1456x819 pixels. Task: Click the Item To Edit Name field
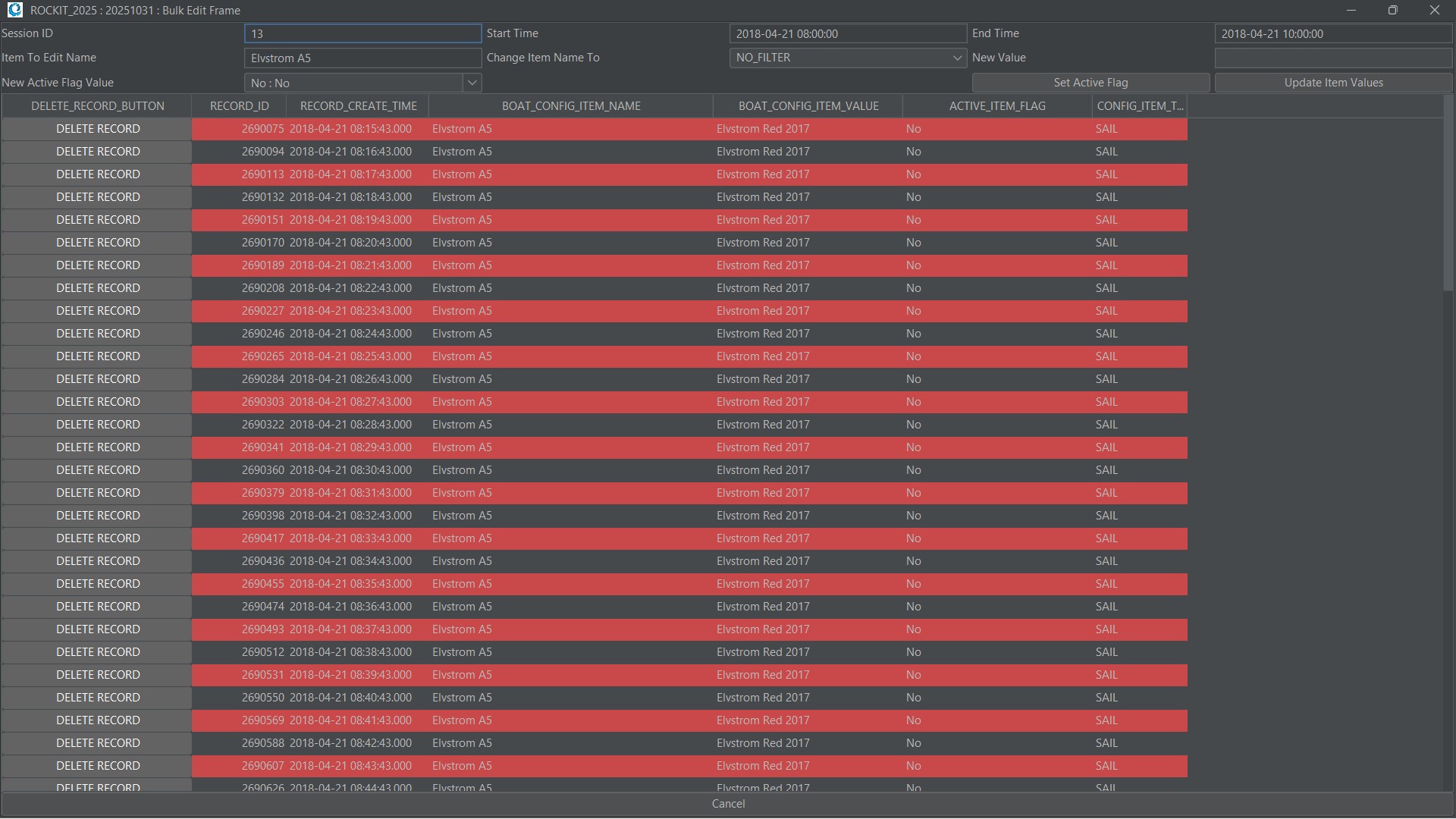point(362,58)
